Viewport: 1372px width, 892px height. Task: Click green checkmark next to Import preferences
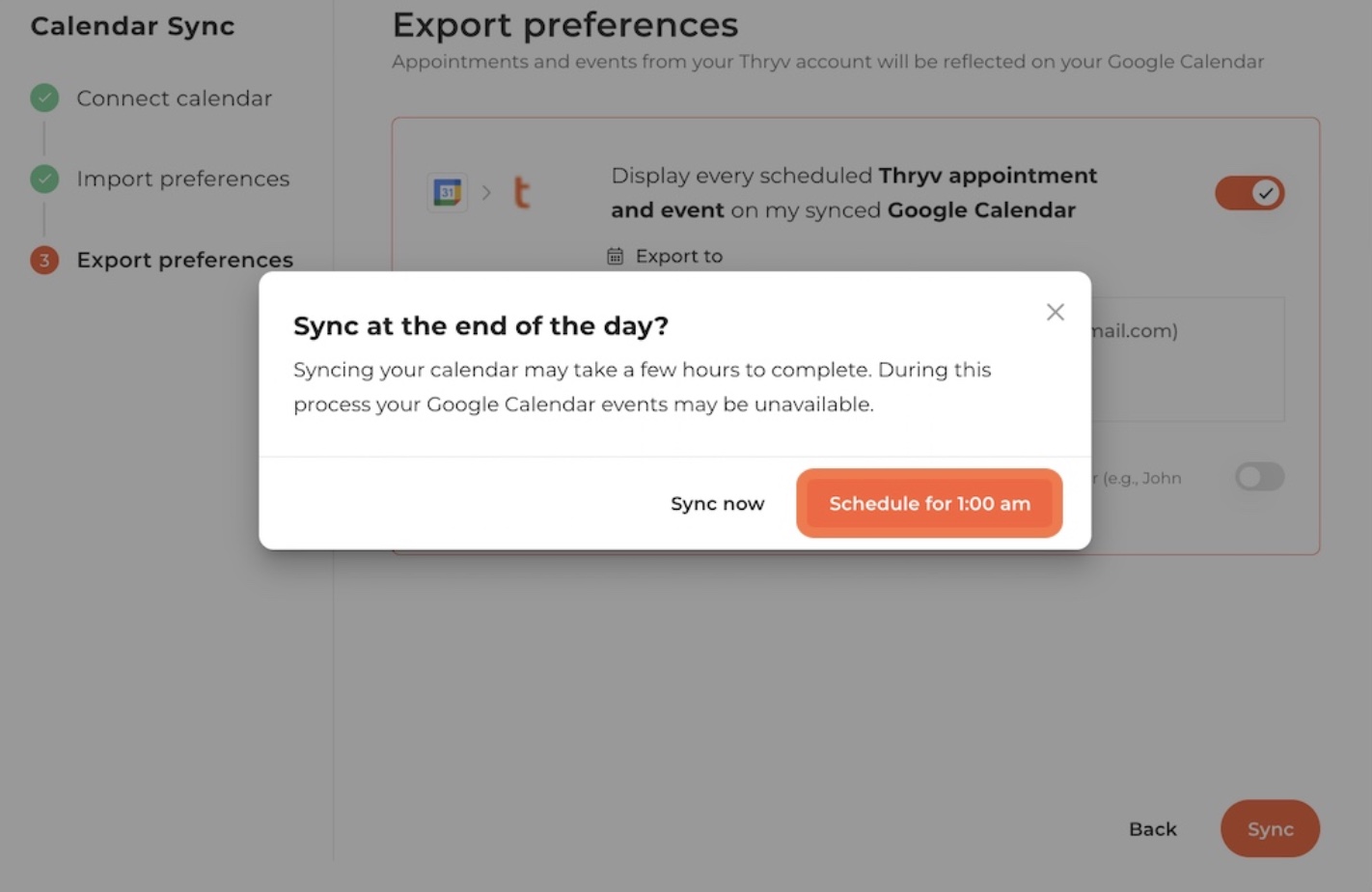(44, 179)
